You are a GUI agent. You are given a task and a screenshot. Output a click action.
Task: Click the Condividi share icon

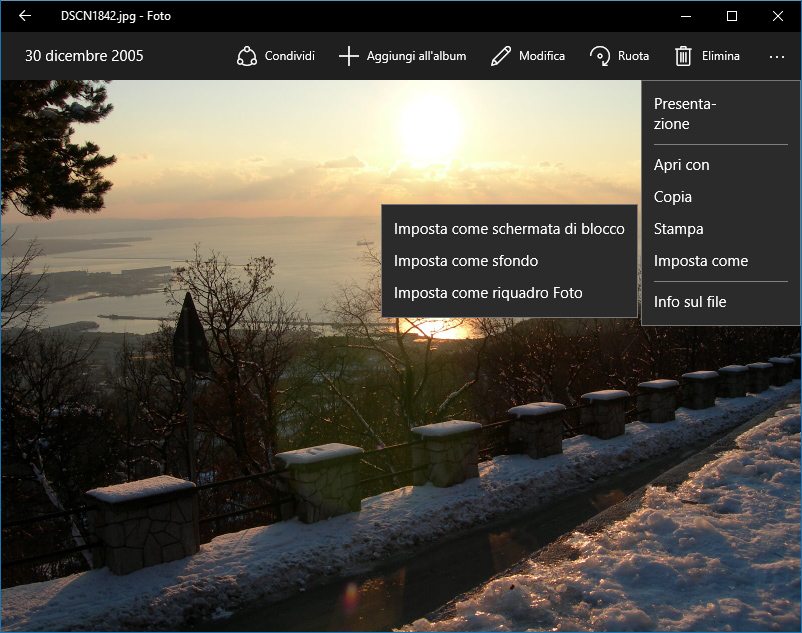coord(247,56)
